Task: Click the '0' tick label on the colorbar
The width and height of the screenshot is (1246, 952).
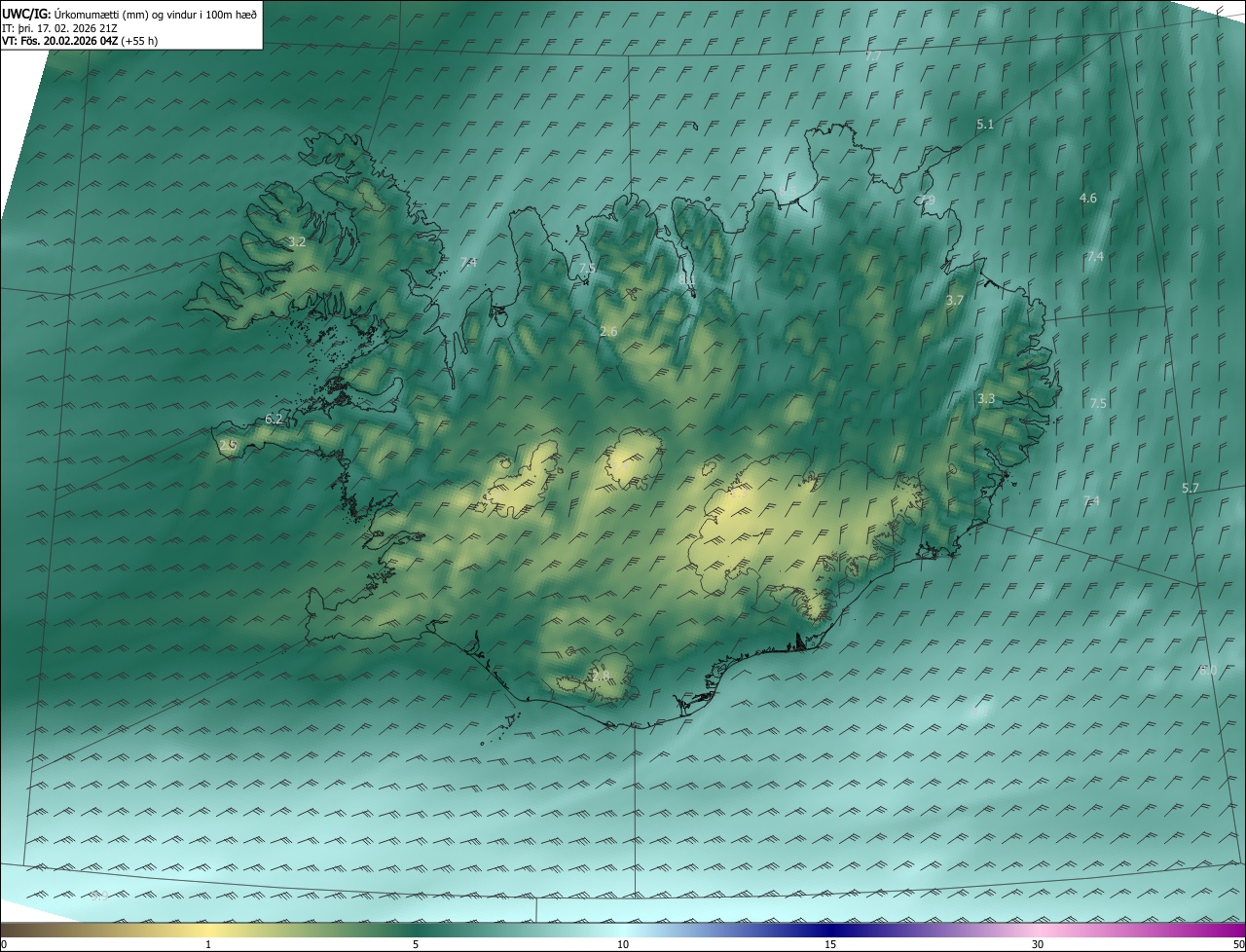Action: pos(4,944)
